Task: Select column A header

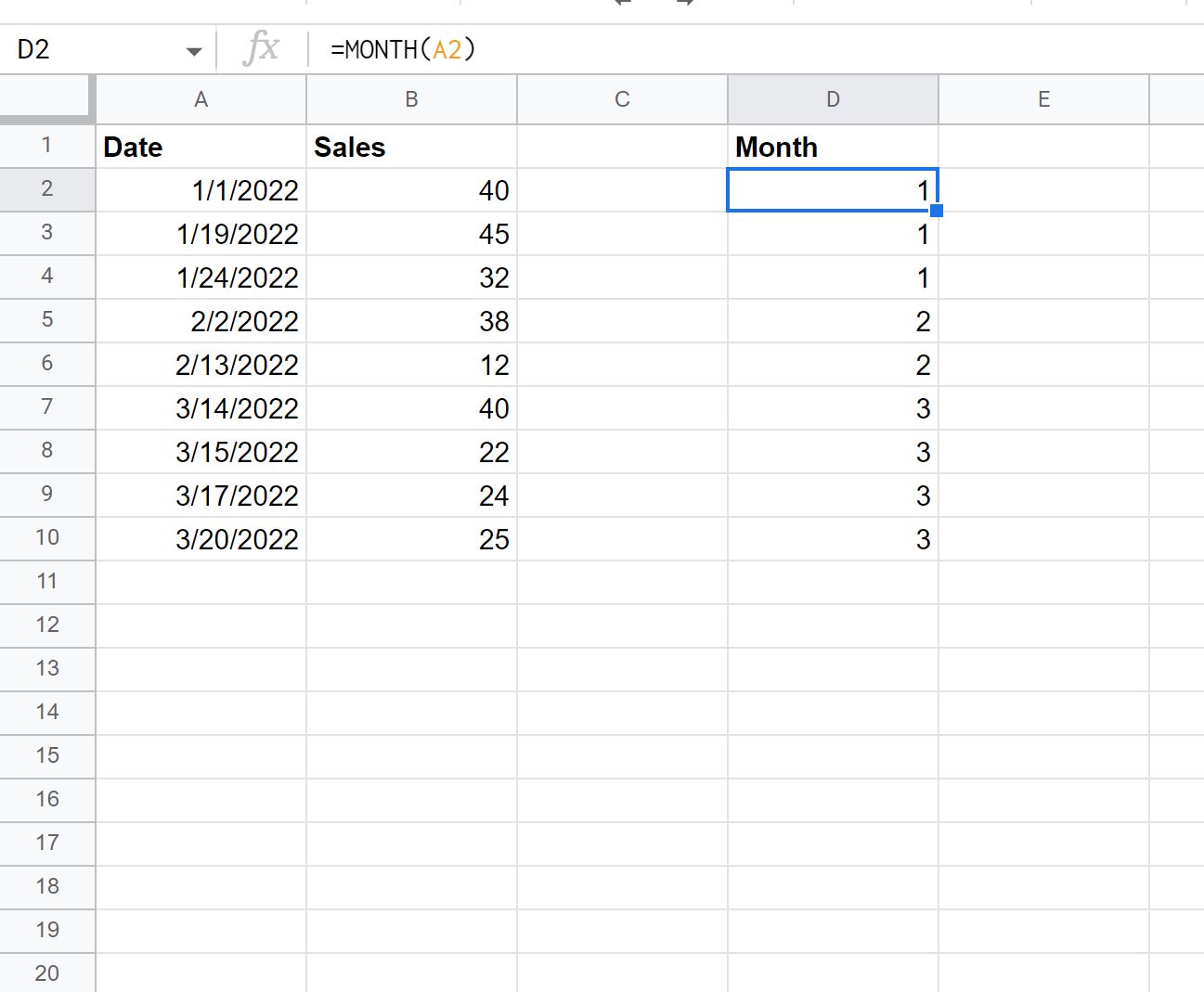Action: (x=201, y=99)
